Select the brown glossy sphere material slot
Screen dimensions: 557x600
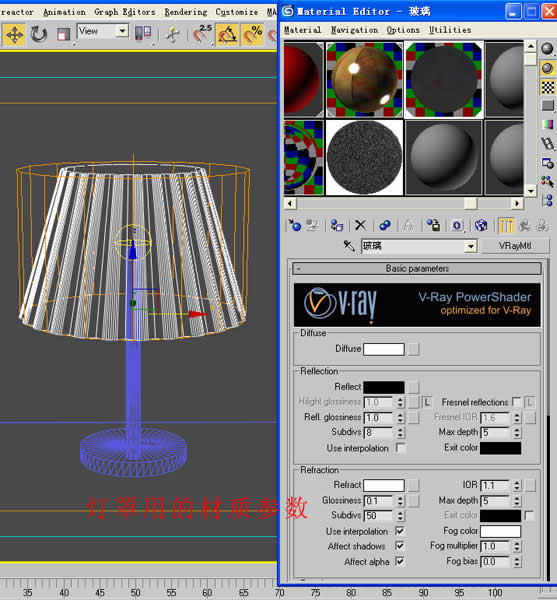364,80
